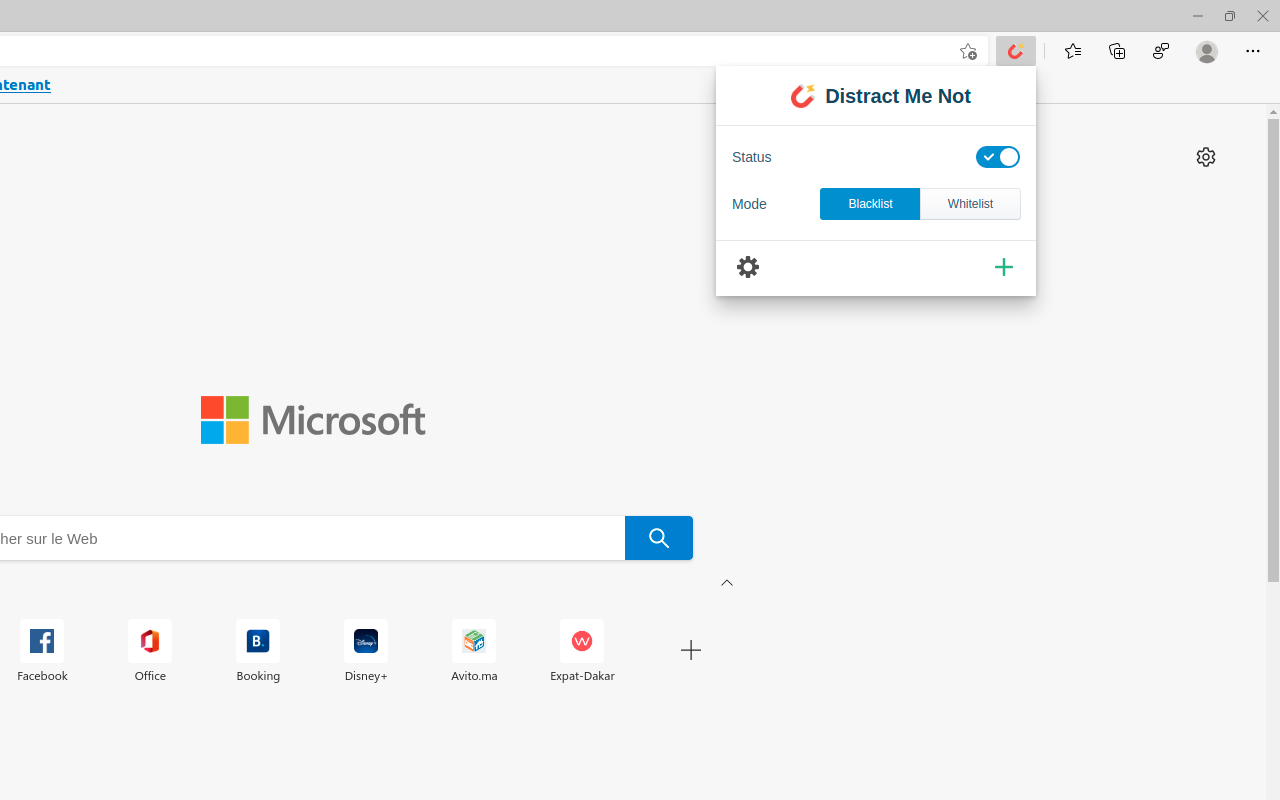This screenshot has height=800, width=1280.
Task: Add this page to favorites
Action: tap(967, 51)
